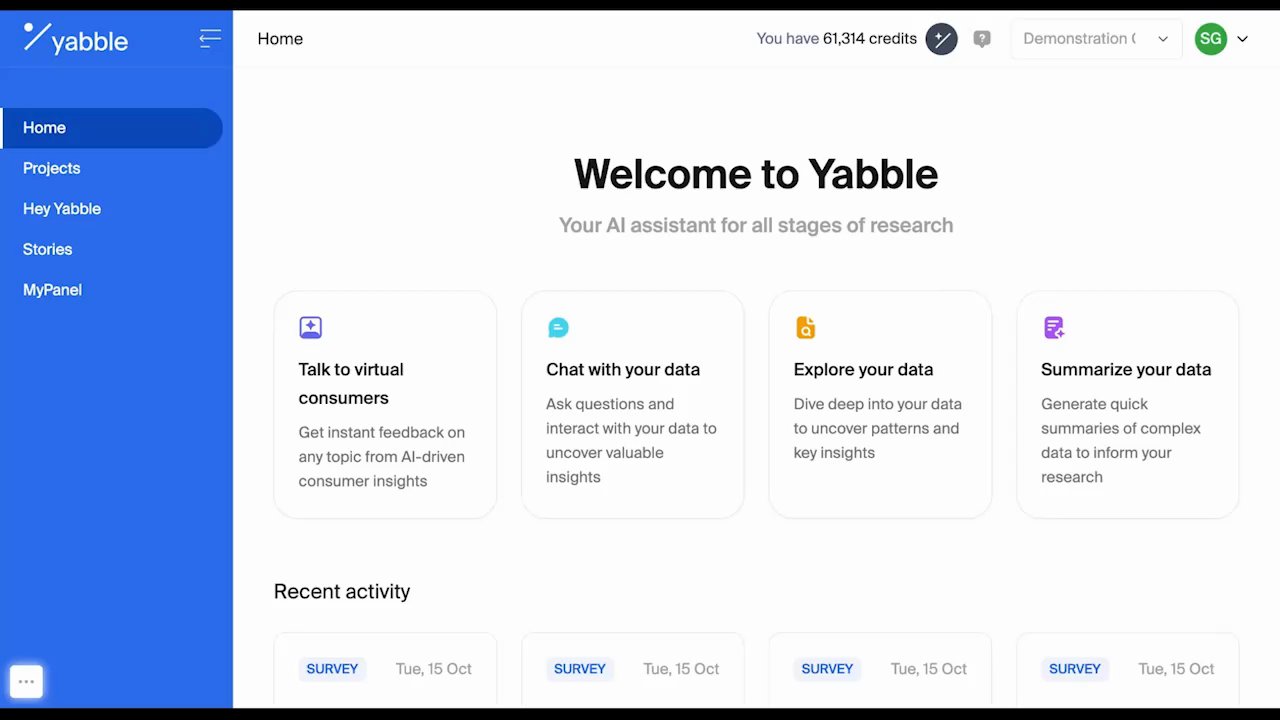The image size is (1280, 720).
Task: Go to Projects in the sidebar
Action: (52, 168)
